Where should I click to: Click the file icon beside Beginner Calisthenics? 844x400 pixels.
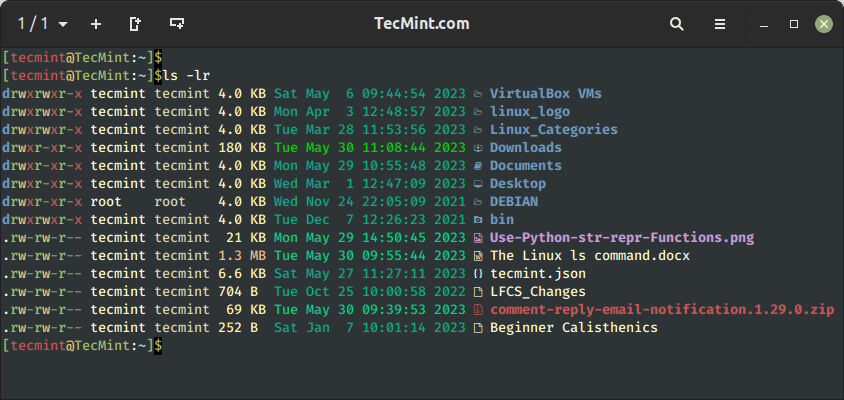[477, 327]
